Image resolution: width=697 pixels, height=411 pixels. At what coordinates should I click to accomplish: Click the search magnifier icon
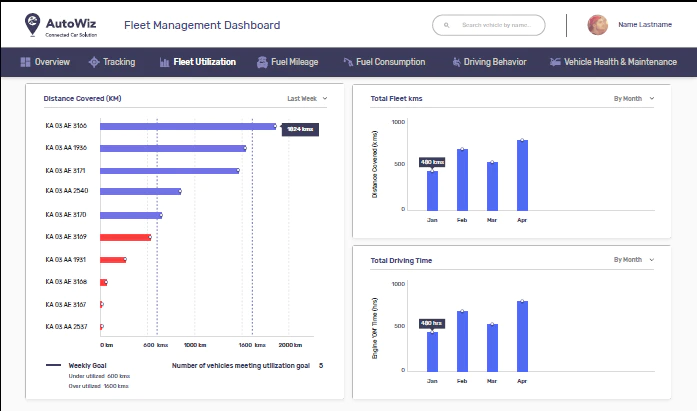pos(447,25)
